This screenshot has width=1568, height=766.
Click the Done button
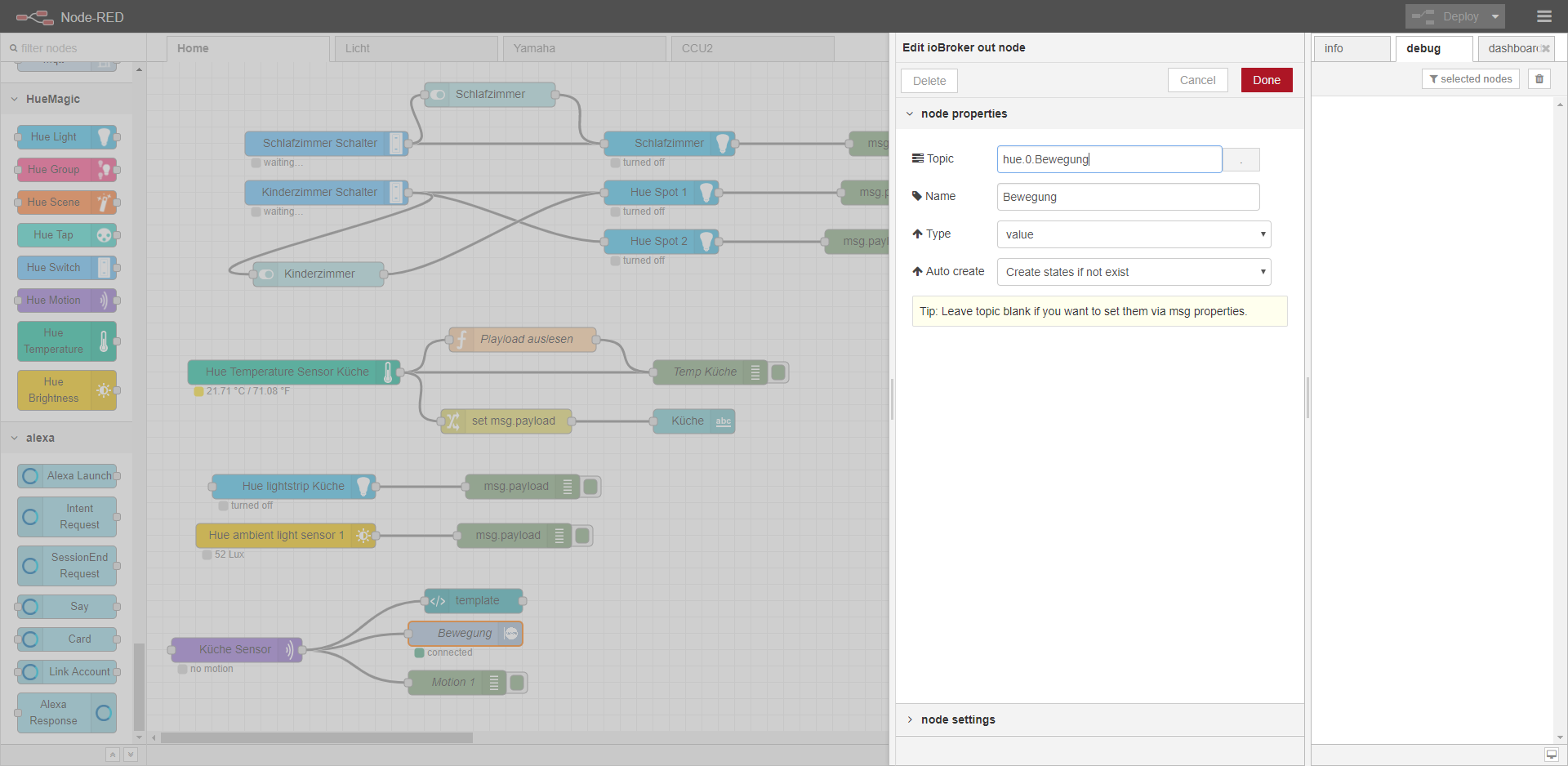(x=1267, y=80)
